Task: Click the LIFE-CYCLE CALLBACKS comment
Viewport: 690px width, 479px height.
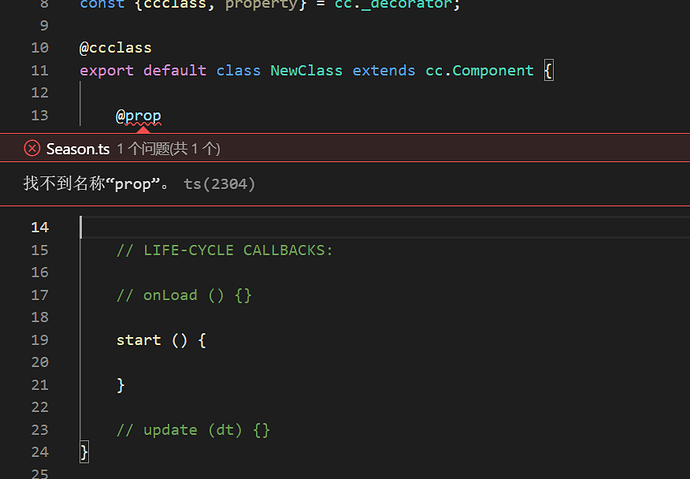Action: point(224,250)
